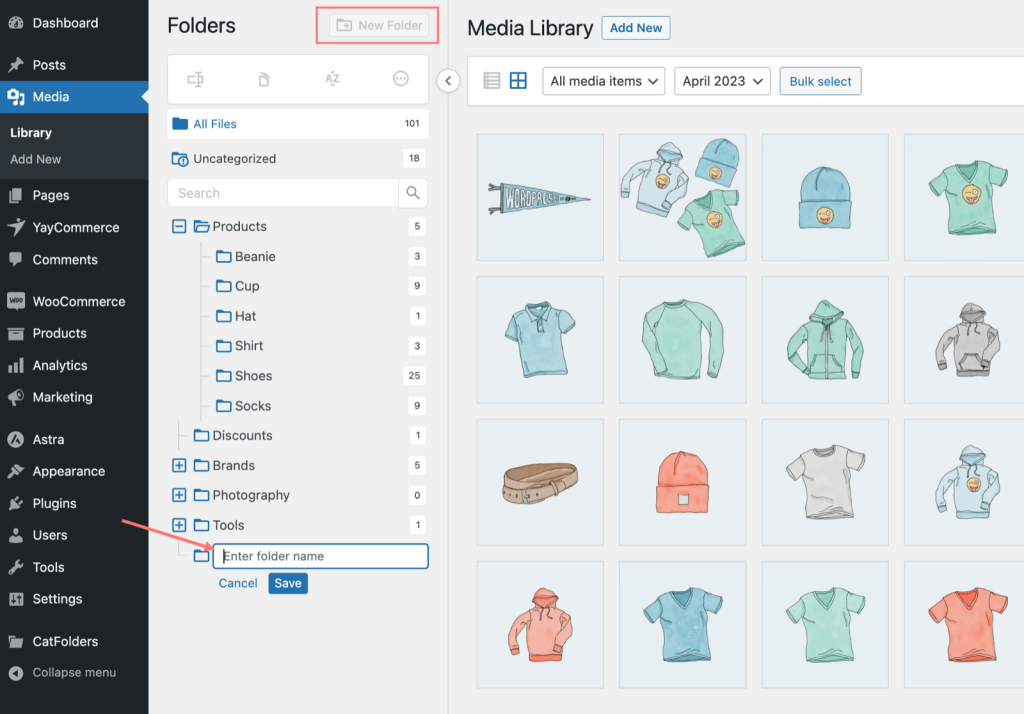1024x714 pixels.
Task: Sort folders using the A-Z icon
Action: tap(333, 80)
